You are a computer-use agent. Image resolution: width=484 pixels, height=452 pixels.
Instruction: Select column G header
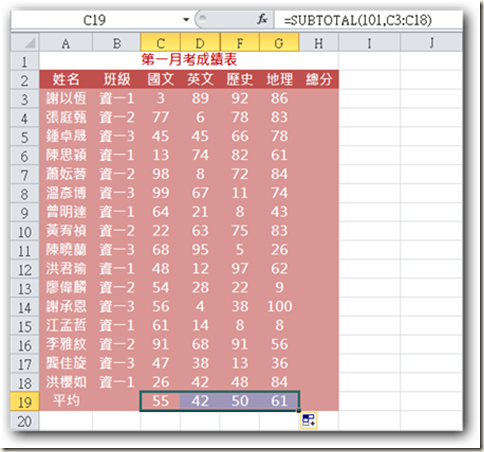click(279, 42)
